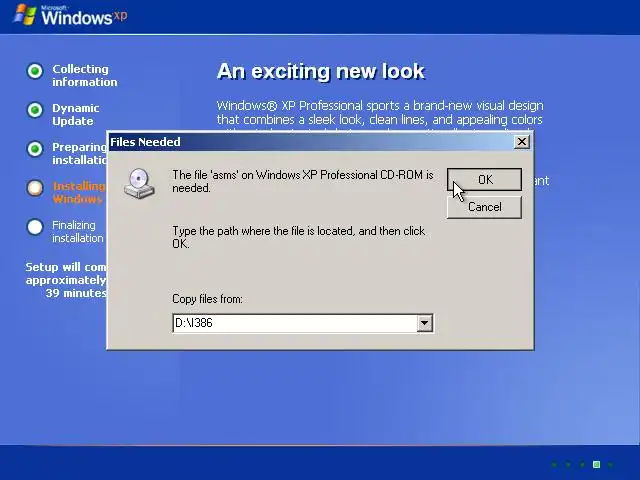640x480 pixels.
Task: Select the Collecting information step indicator
Action: 35,71
